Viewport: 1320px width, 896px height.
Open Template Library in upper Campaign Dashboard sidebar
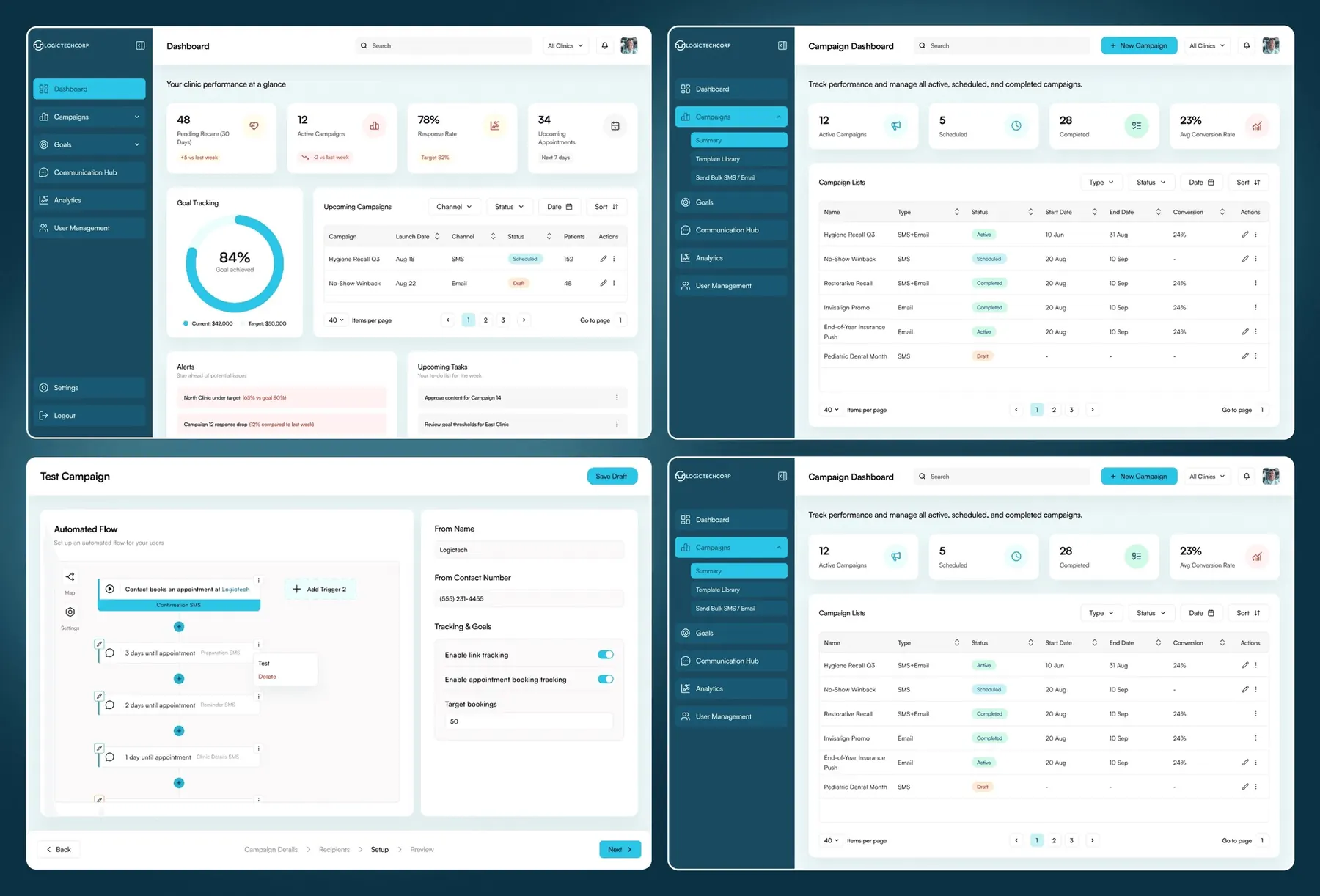(x=738, y=159)
